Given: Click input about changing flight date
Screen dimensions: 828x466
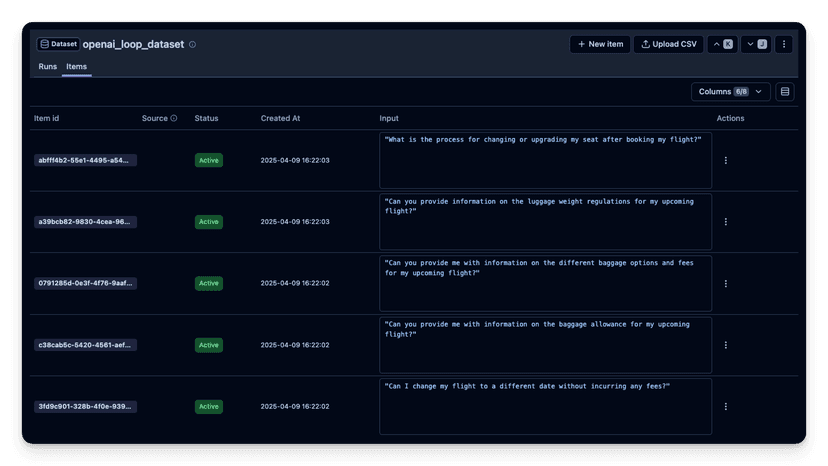Looking at the screenshot, I should (x=545, y=406).
